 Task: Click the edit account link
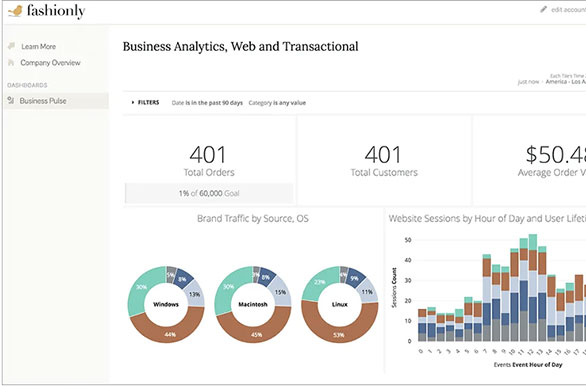[x=568, y=10]
